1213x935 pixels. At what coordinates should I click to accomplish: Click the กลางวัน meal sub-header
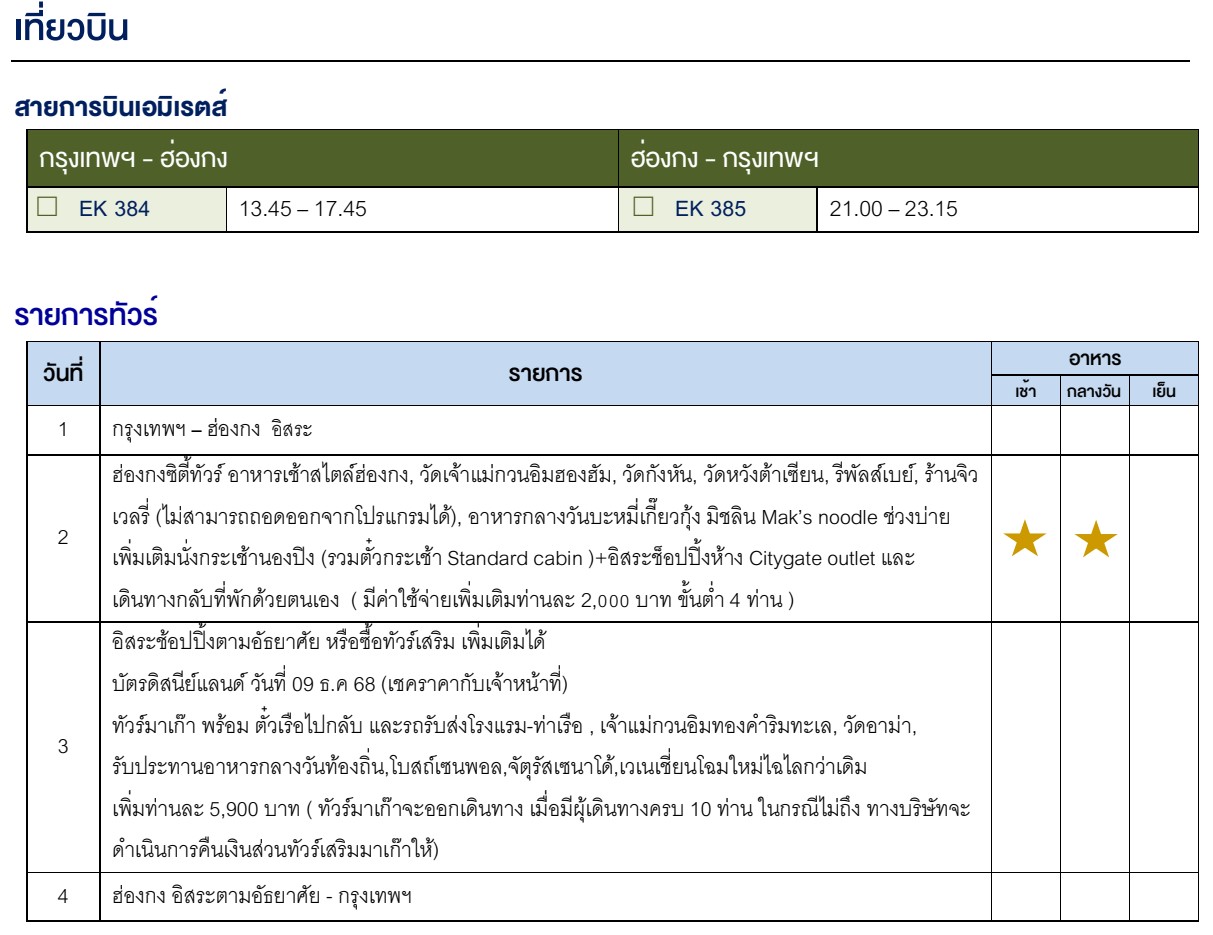point(1094,392)
